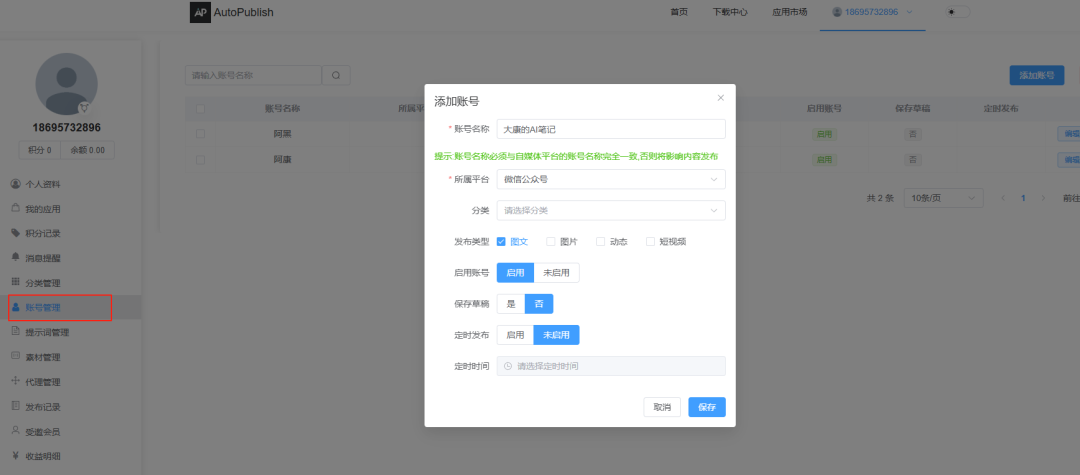Open the 10条/页 page size dropdown
Viewport: 1080px width, 475px height.
943,198
